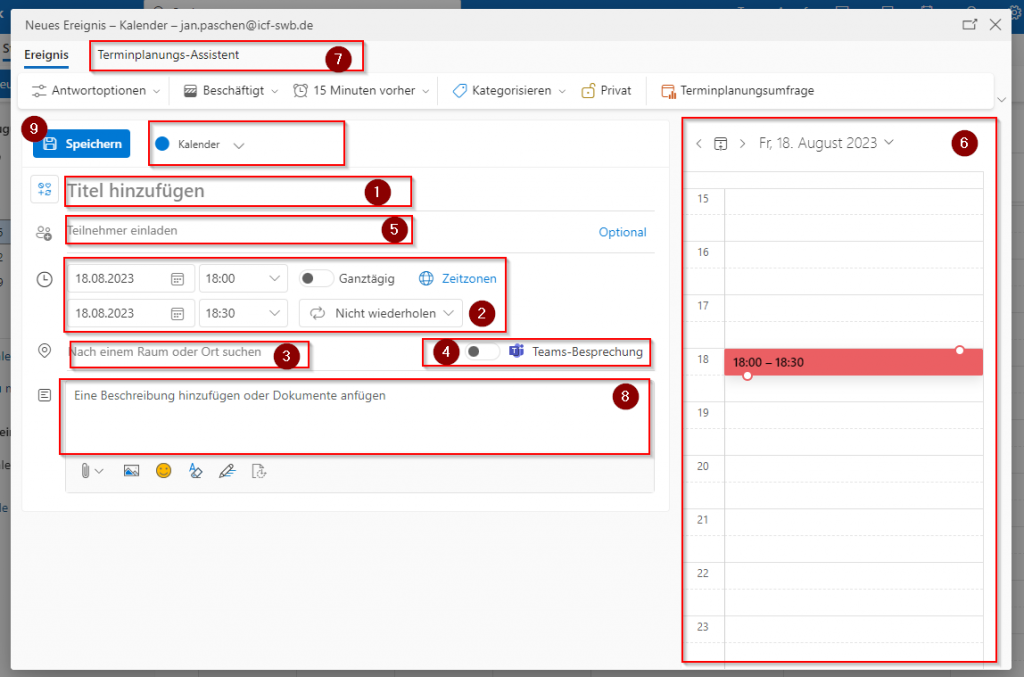Image resolution: width=1024 pixels, height=677 pixels.
Task: Expand the start time 18:00 dropdown
Action: [x=274, y=279]
